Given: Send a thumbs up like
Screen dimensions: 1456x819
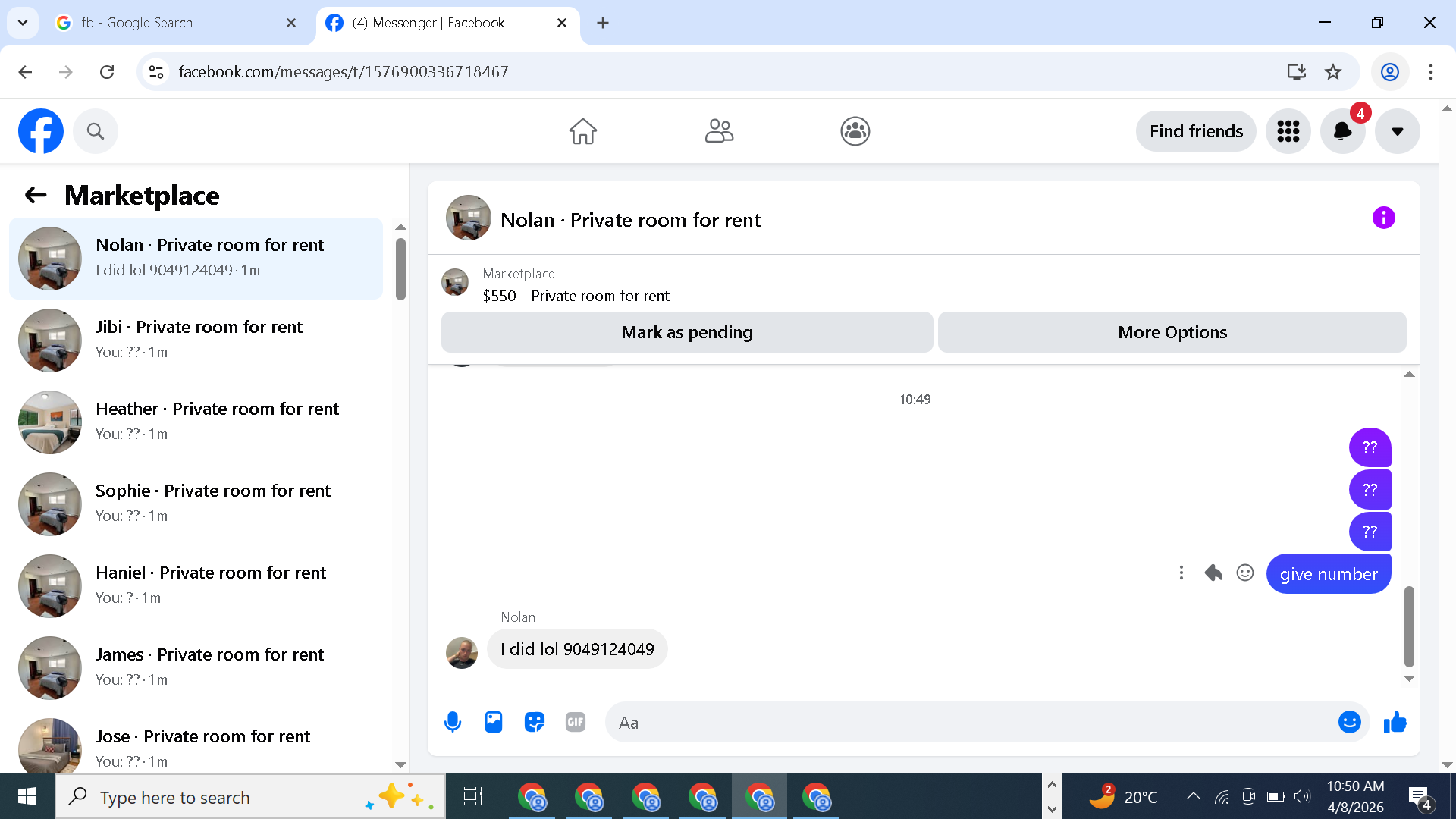Looking at the screenshot, I should [x=1395, y=722].
